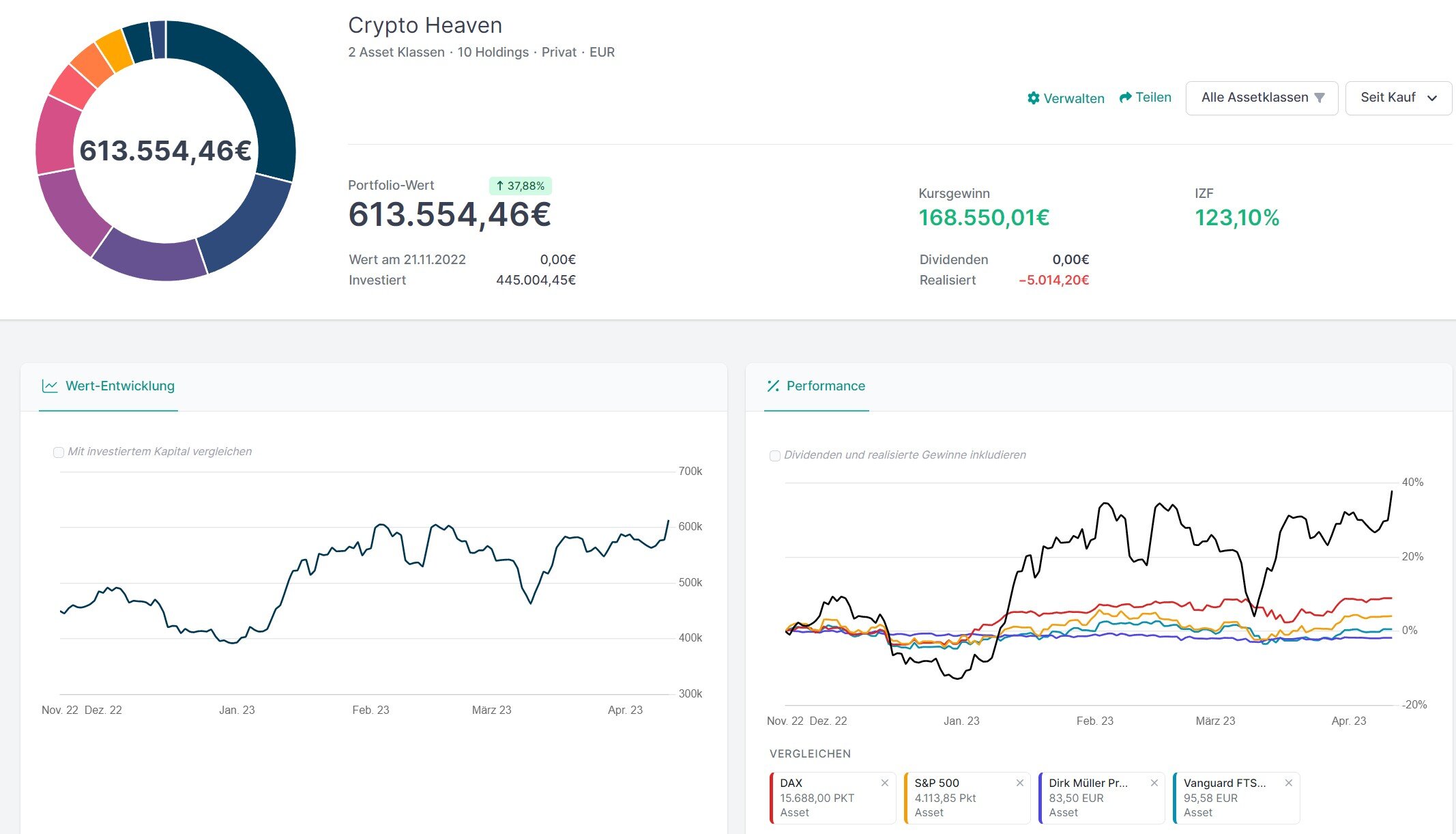Toggle Dividenden und realisierte Gewinne inkludieren
This screenshot has width=1456, height=834.
tap(775, 456)
